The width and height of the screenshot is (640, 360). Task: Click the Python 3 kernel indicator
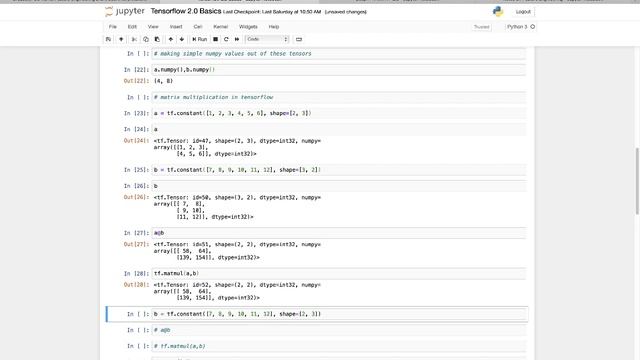click(x=521, y=27)
